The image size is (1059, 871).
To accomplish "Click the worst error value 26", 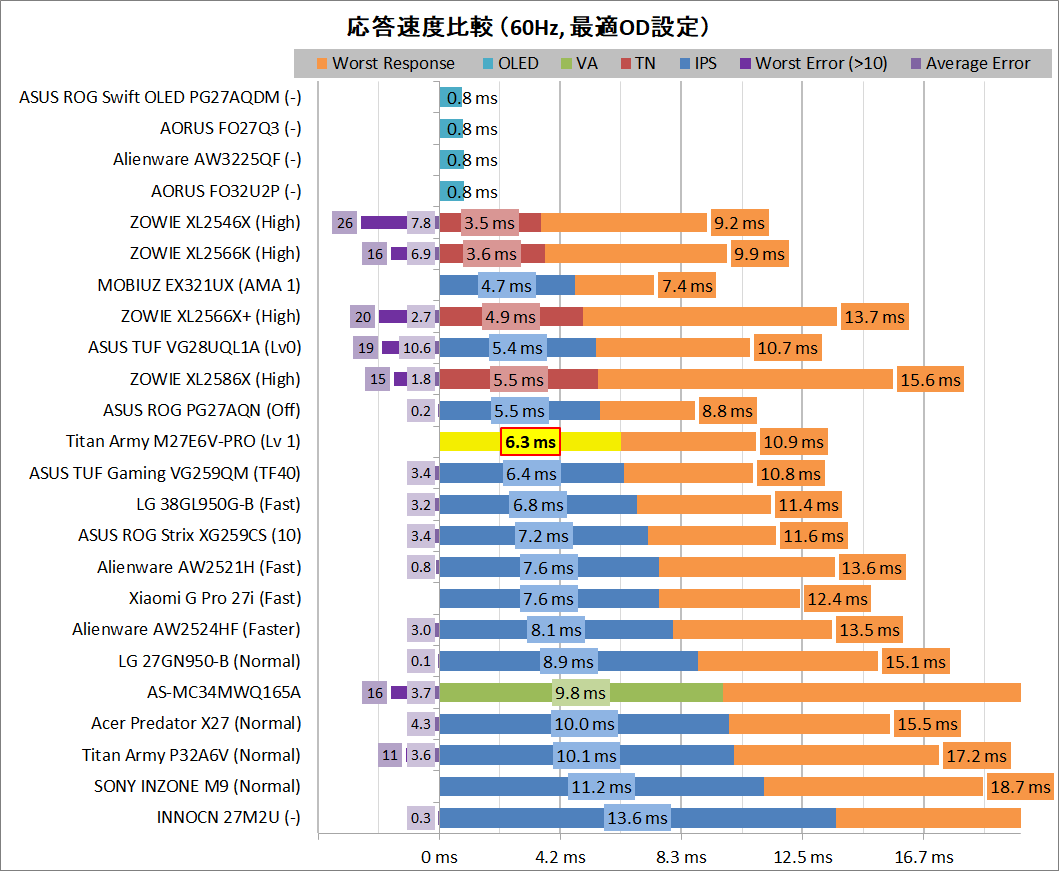I will click(344, 223).
